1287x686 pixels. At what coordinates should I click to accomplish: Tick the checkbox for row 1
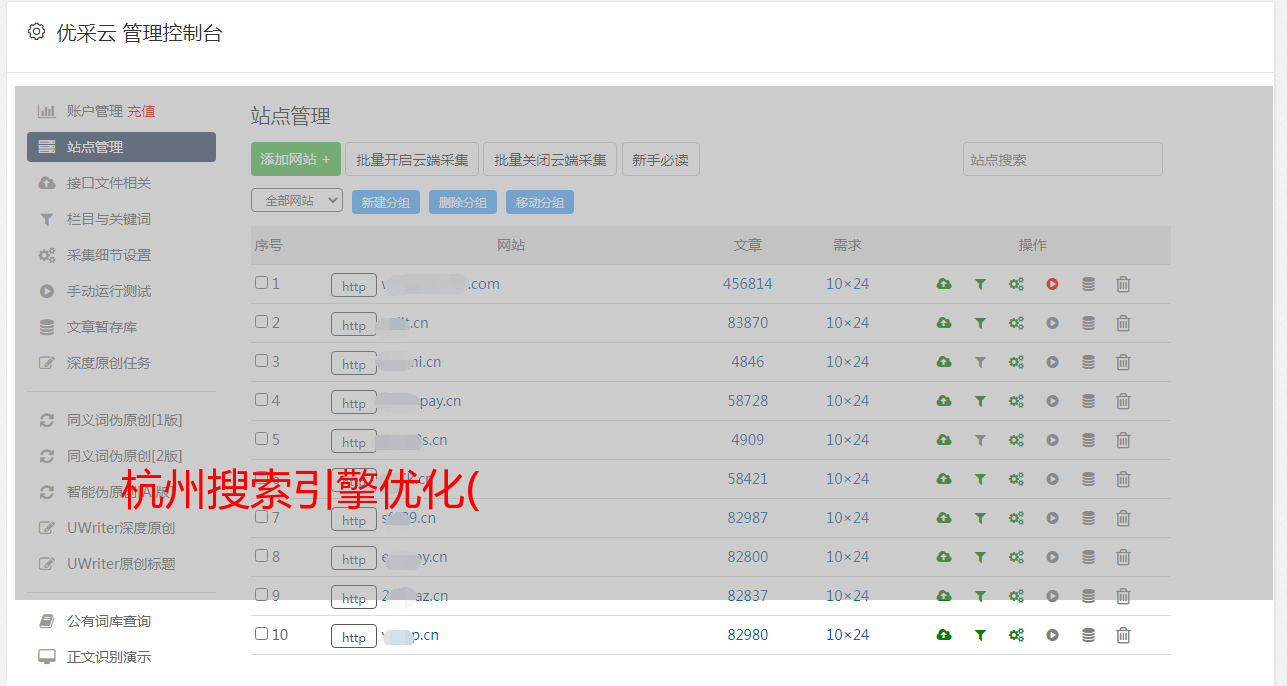click(261, 283)
